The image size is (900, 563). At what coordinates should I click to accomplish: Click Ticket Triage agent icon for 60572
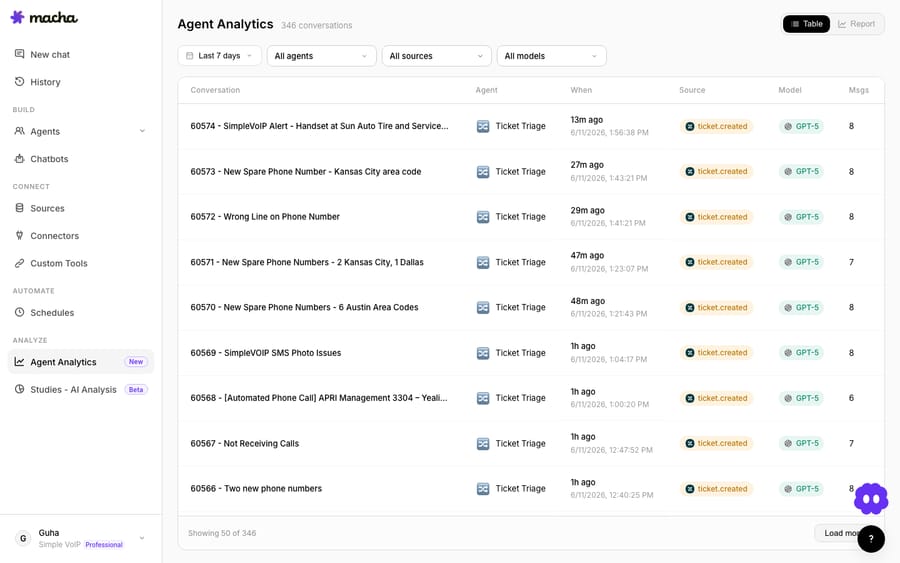coord(483,217)
